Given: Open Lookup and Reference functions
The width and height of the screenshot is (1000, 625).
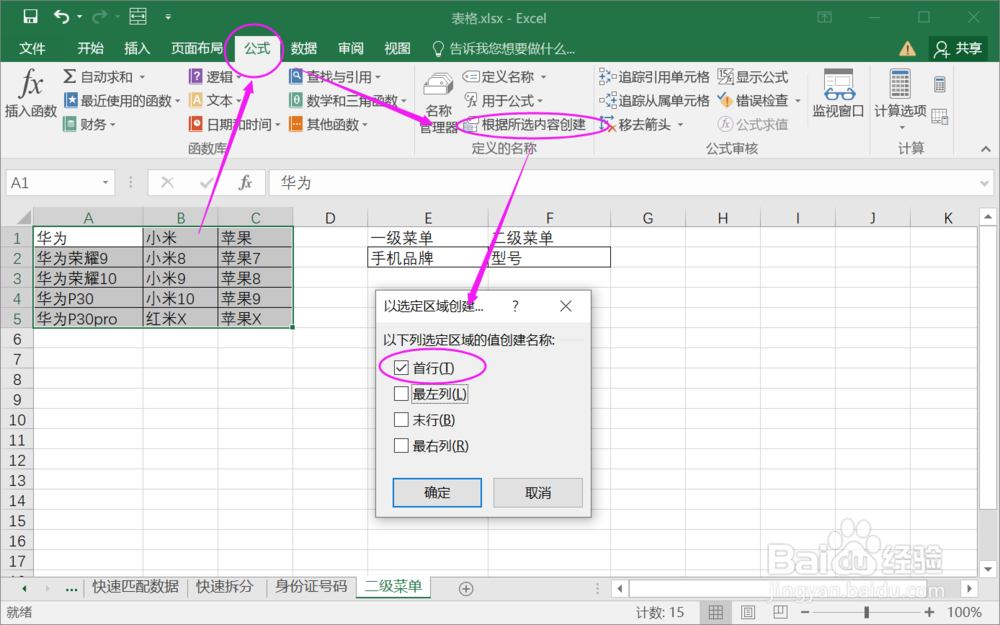Looking at the screenshot, I should click(x=335, y=77).
